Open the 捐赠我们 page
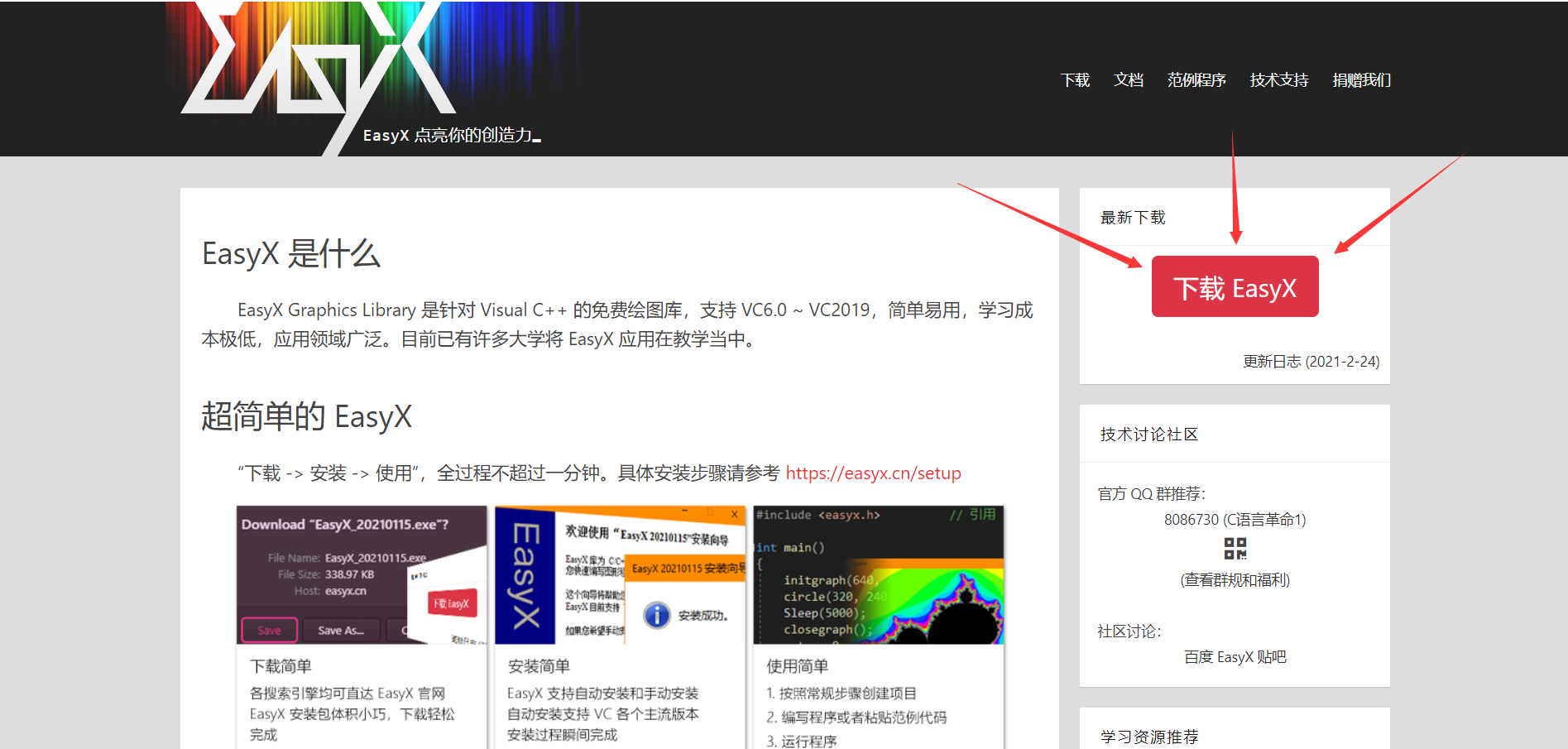Viewport: 1568px width, 749px height. [x=1360, y=79]
